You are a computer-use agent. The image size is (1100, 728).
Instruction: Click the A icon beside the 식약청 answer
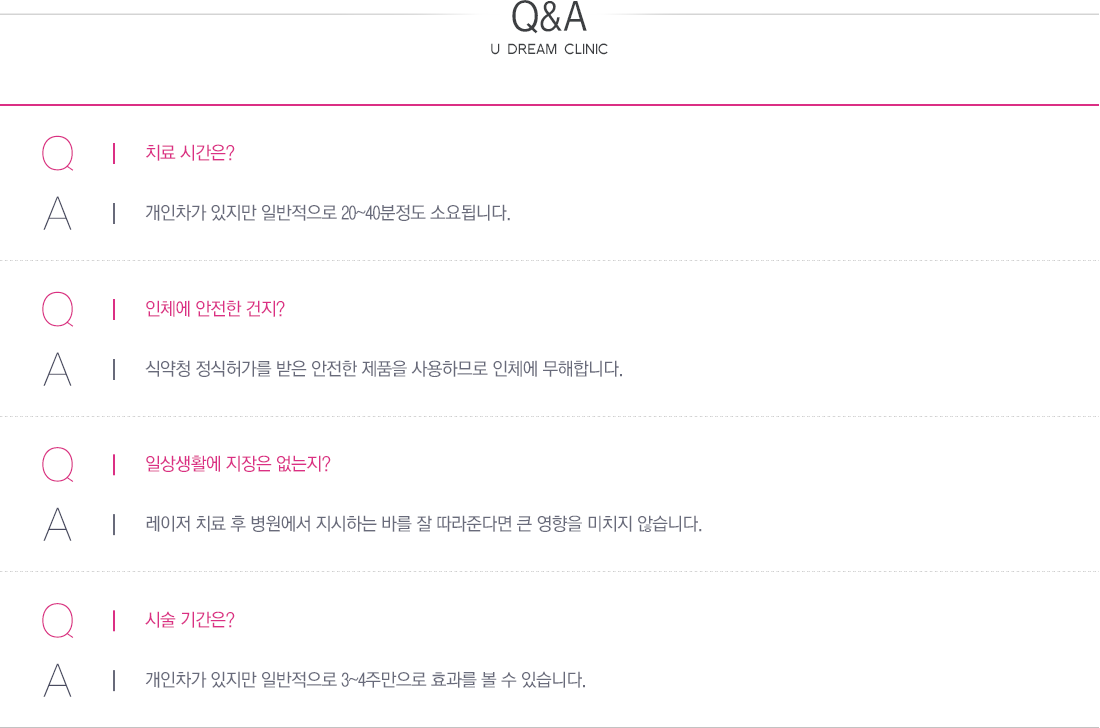58,369
